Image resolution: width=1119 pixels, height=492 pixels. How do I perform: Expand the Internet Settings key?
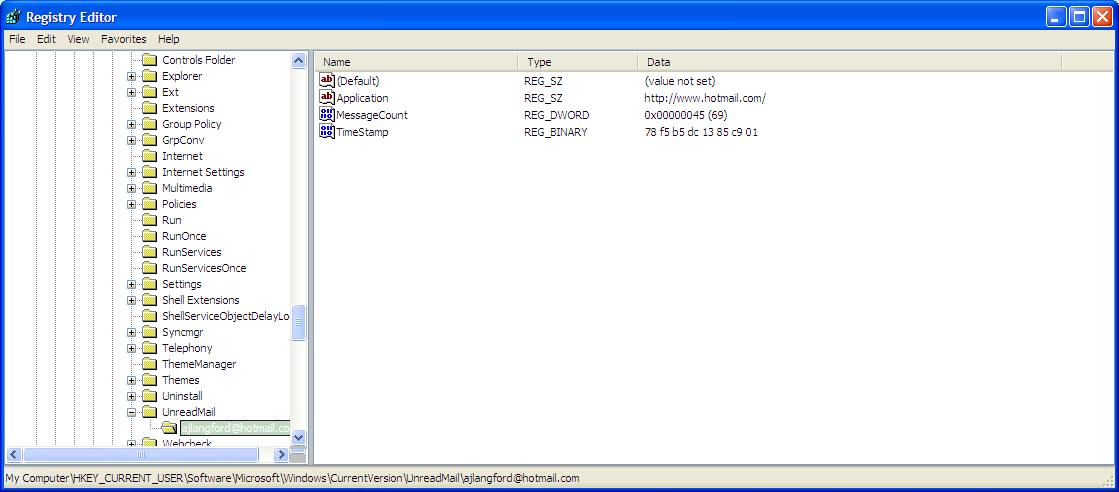pos(131,172)
